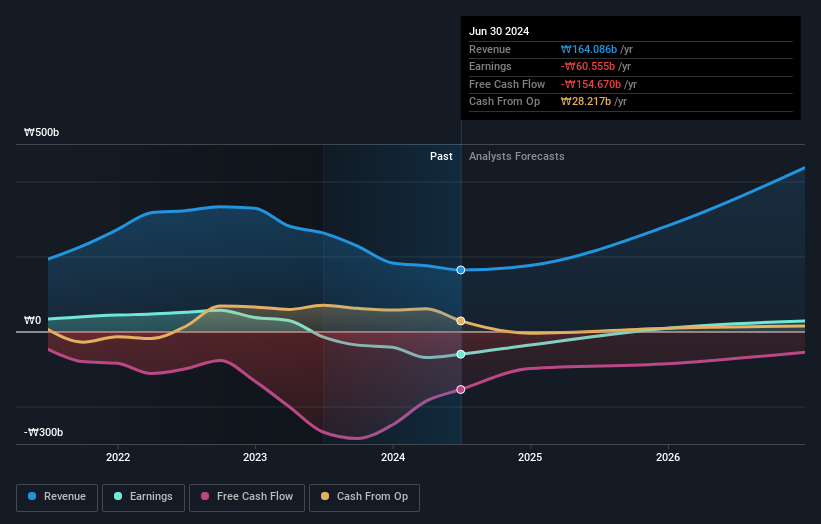Toggle the Free Cash Flow legend button
Screen dimensions: 821x524
pyautogui.click(x=247, y=497)
